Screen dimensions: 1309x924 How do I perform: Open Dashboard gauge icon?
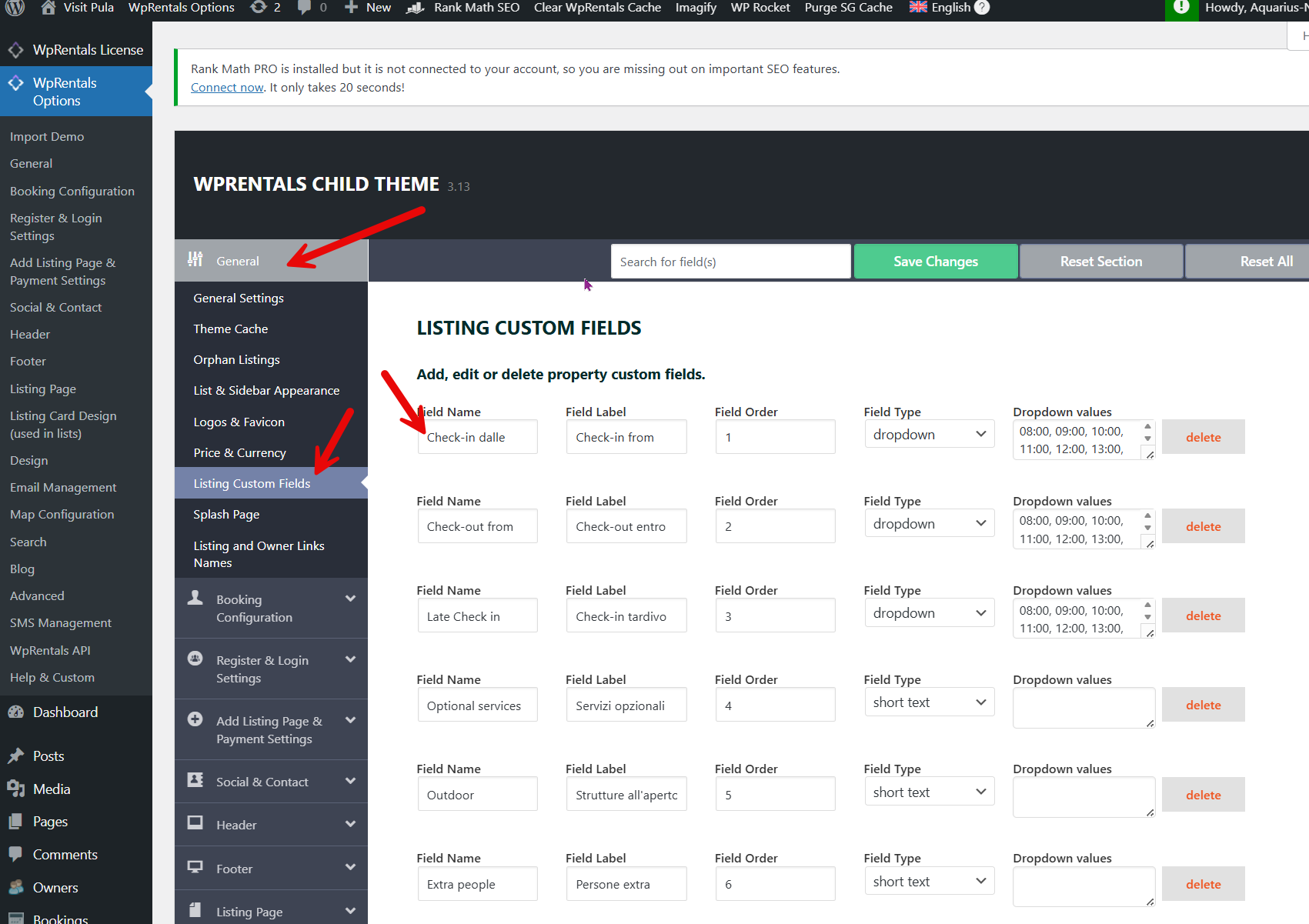[x=15, y=712]
